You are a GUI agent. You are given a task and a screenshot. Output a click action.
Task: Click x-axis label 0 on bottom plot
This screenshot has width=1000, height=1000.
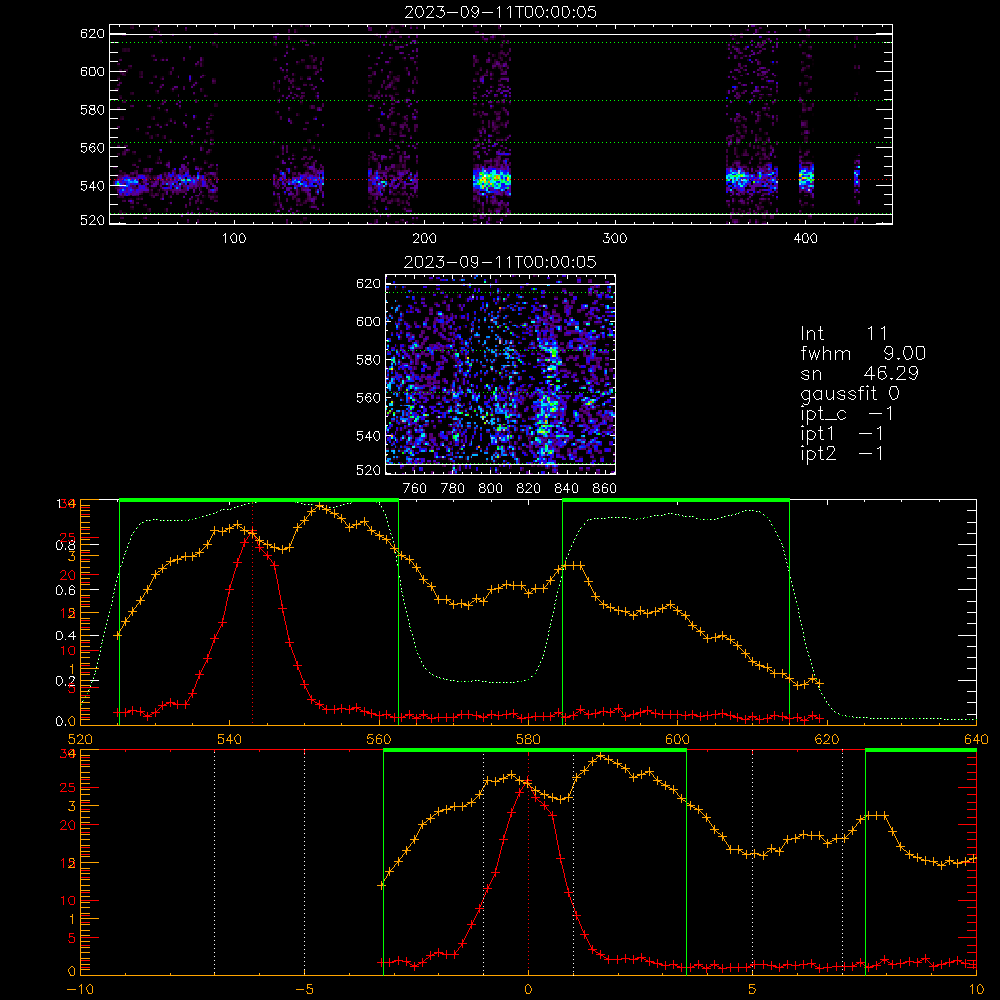pyautogui.click(x=528, y=990)
